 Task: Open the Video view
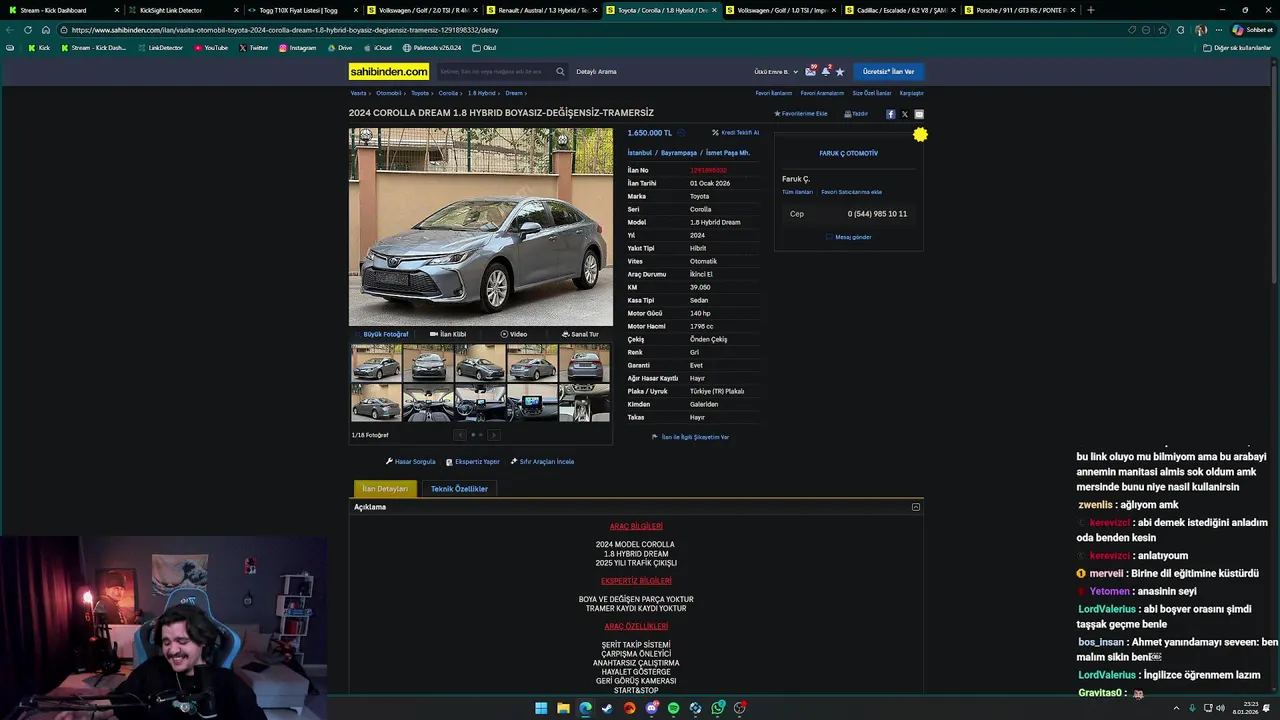pos(514,334)
